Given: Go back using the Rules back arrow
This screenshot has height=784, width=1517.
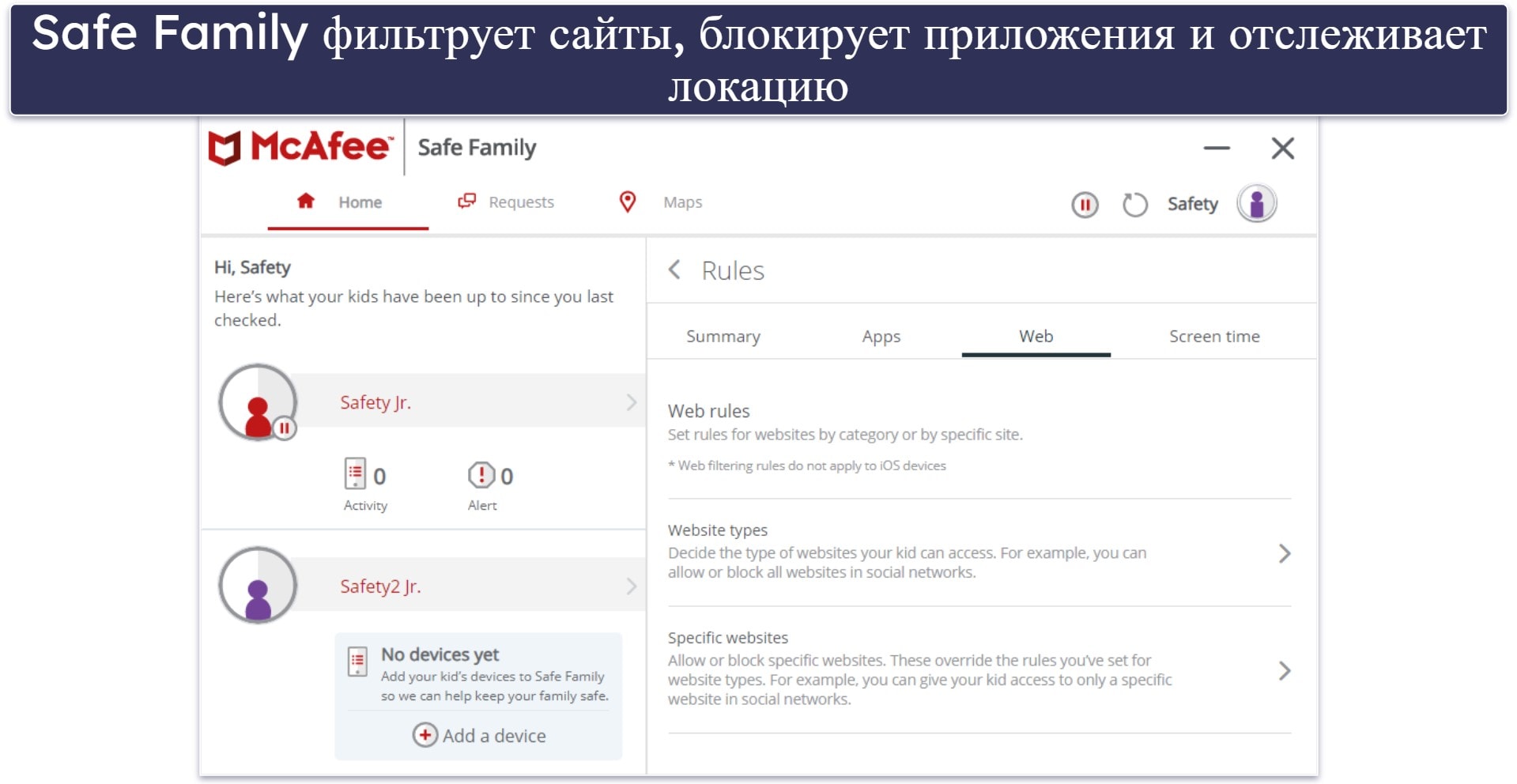Looking at the screenshot, I should [674, 270].
